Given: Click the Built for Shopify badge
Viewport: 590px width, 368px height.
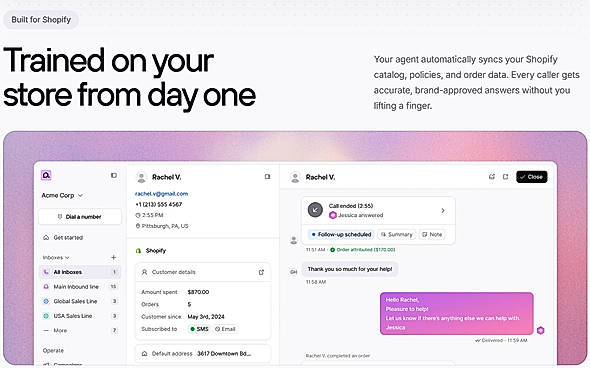Looking at the screenshot, I should [x=41, y=20].
